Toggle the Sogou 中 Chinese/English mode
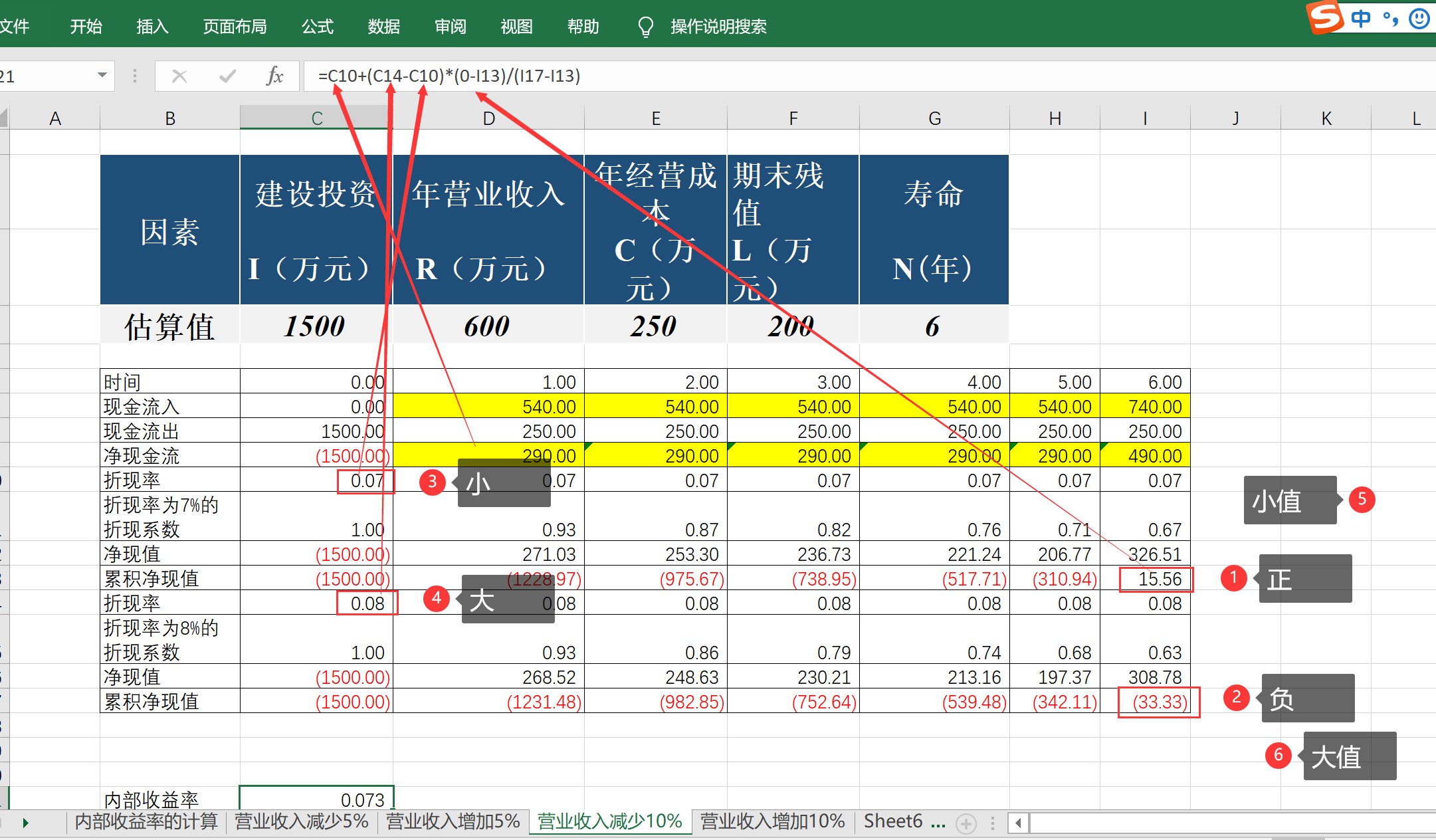Screen dimensions: 1436x840 pyautogui.click(x=1360, y=19)
